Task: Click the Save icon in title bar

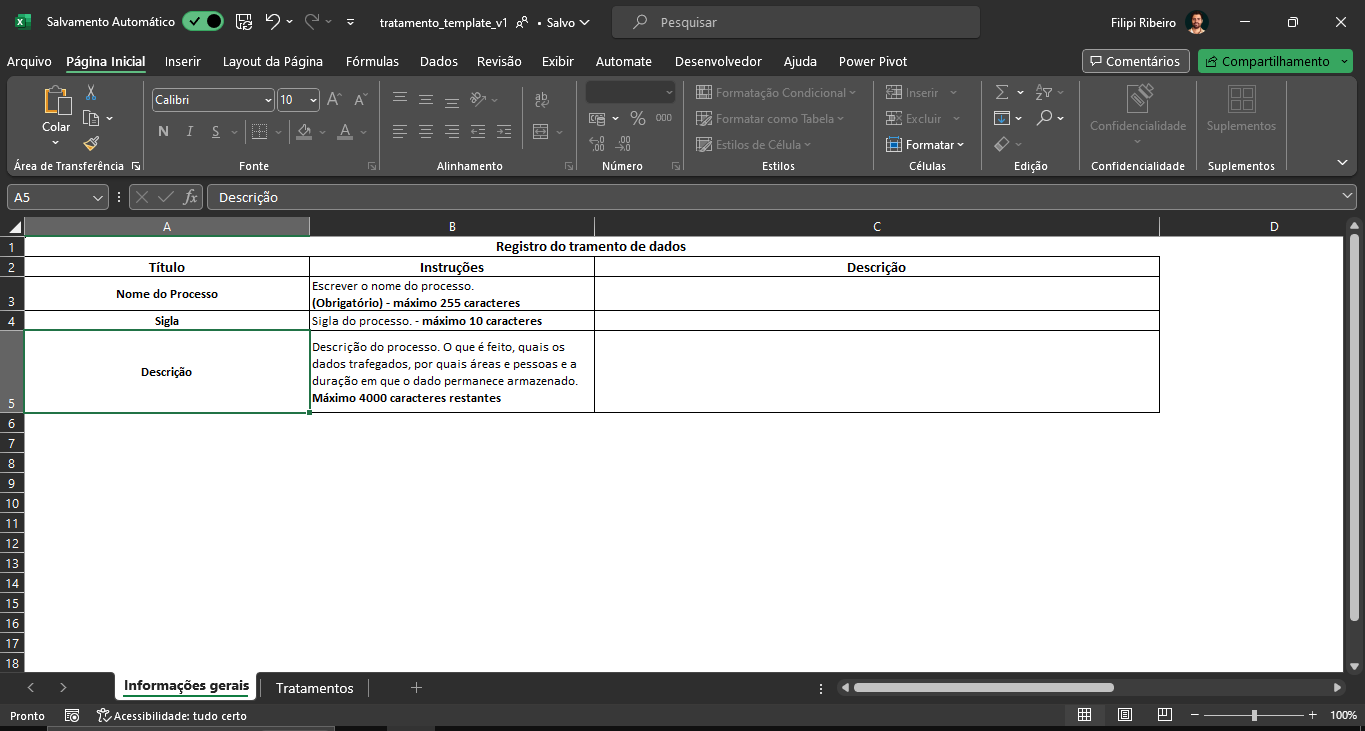Action: [243, 22]
